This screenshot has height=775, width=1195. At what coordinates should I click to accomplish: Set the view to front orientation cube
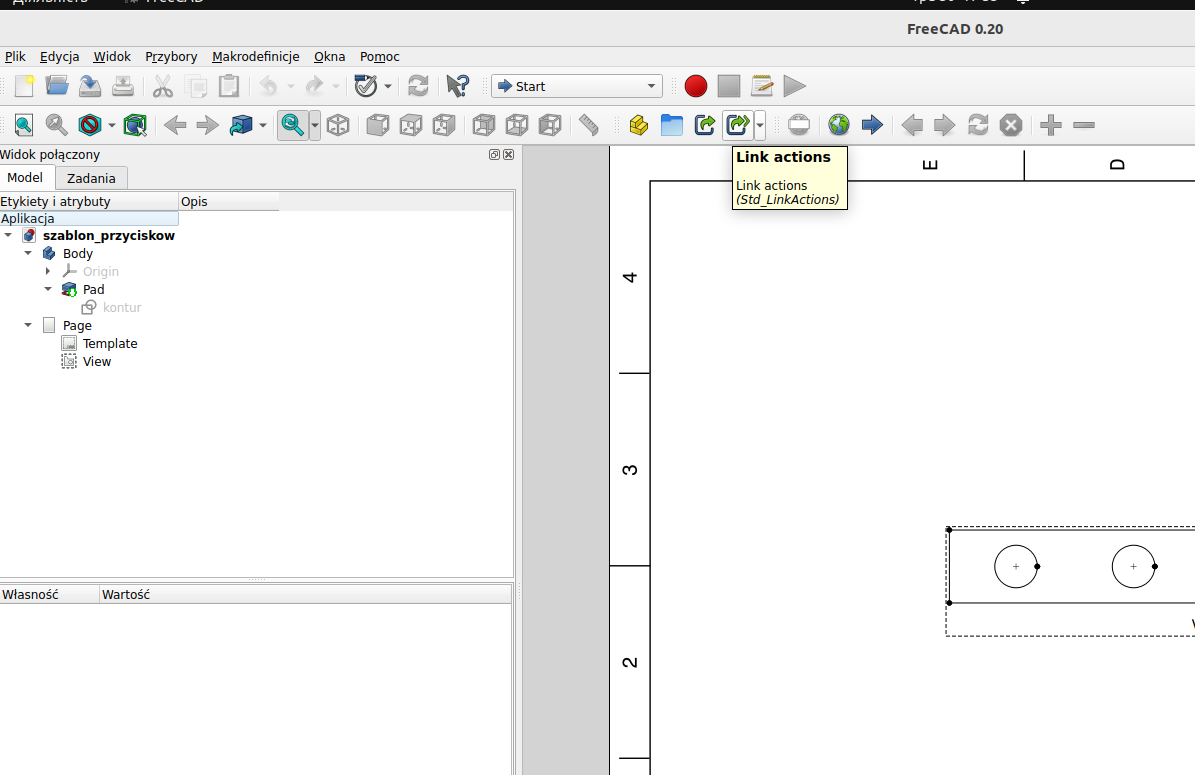377,125
